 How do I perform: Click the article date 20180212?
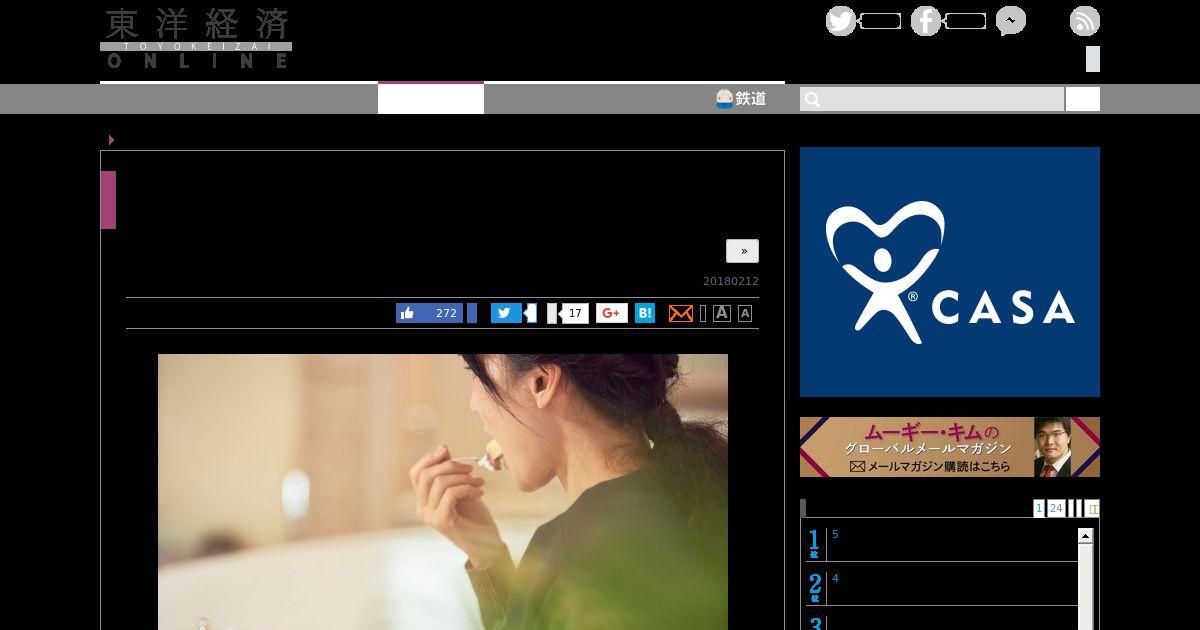tap(731, 282)
